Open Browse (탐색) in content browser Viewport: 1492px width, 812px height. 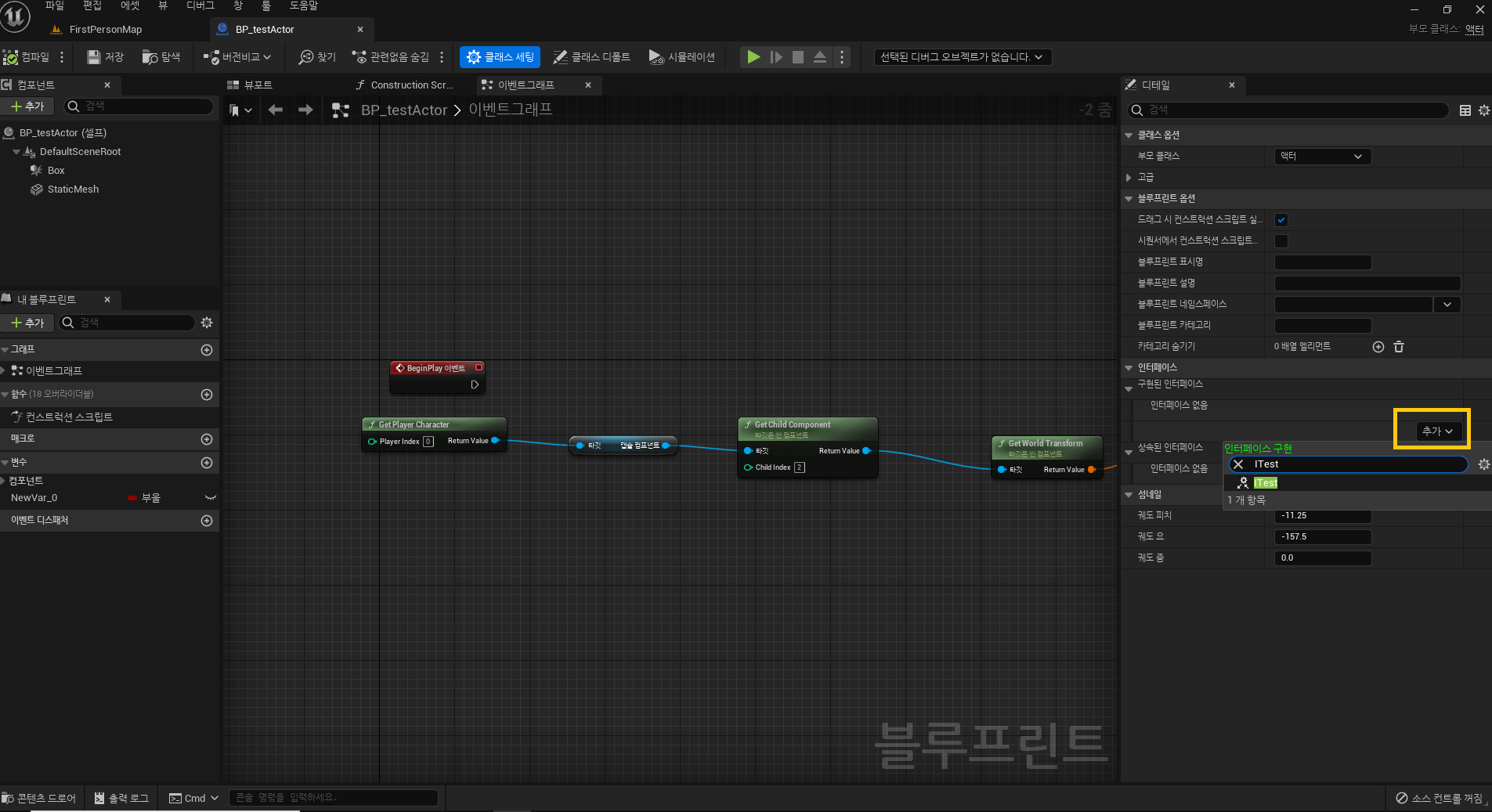tap(161, 57)
